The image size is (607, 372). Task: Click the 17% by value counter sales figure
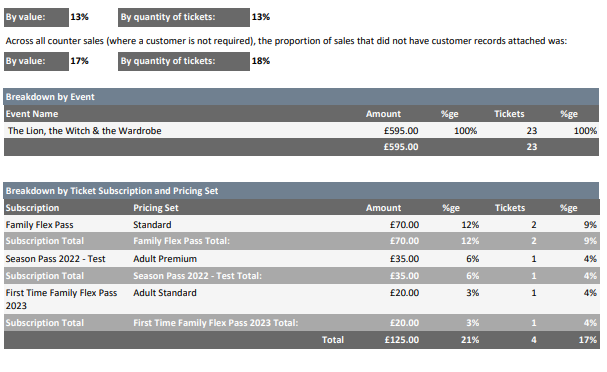[79, 61]
